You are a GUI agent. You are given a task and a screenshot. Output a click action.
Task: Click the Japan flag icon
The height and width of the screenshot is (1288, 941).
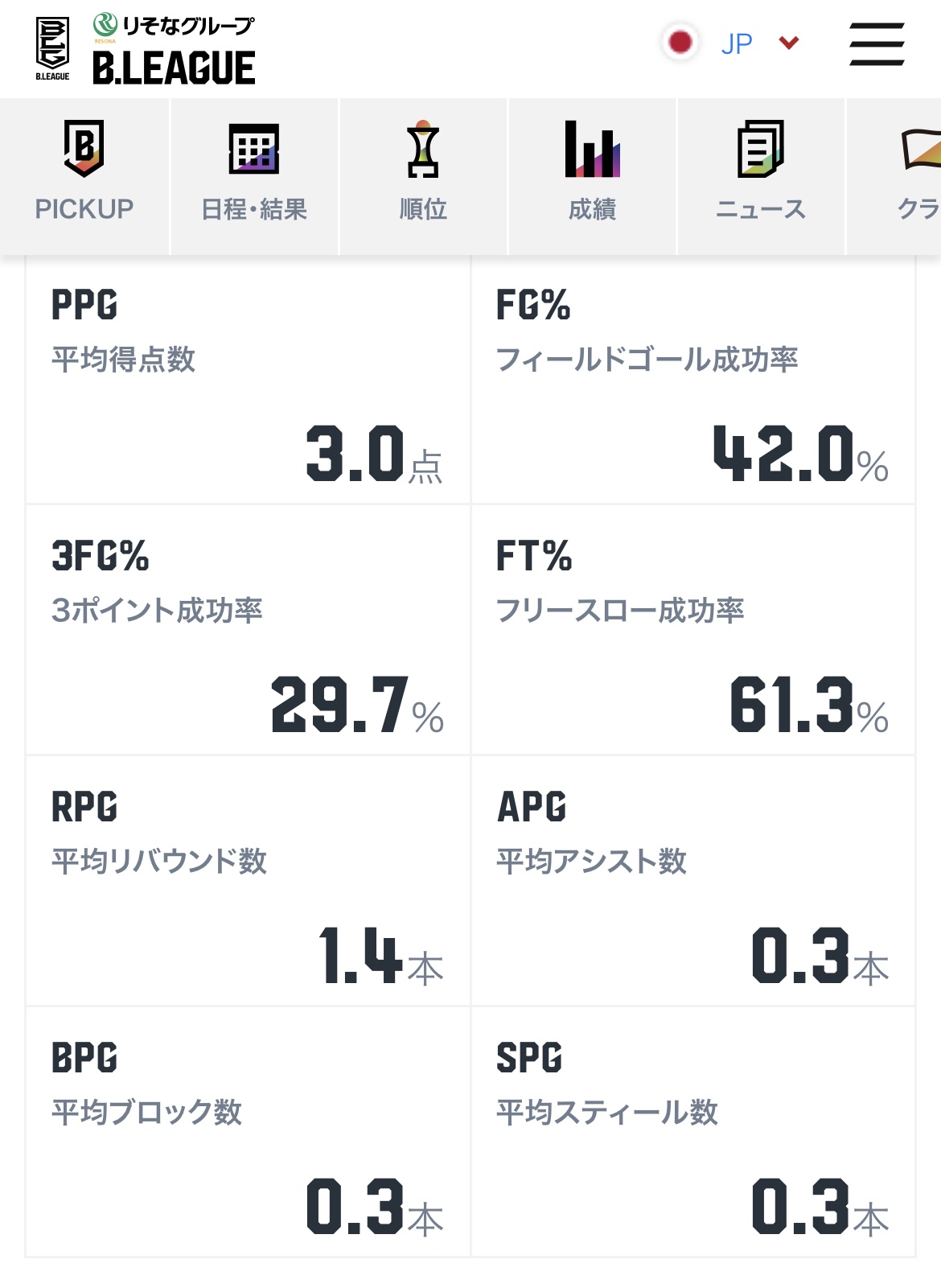click(x=680, y=42)
